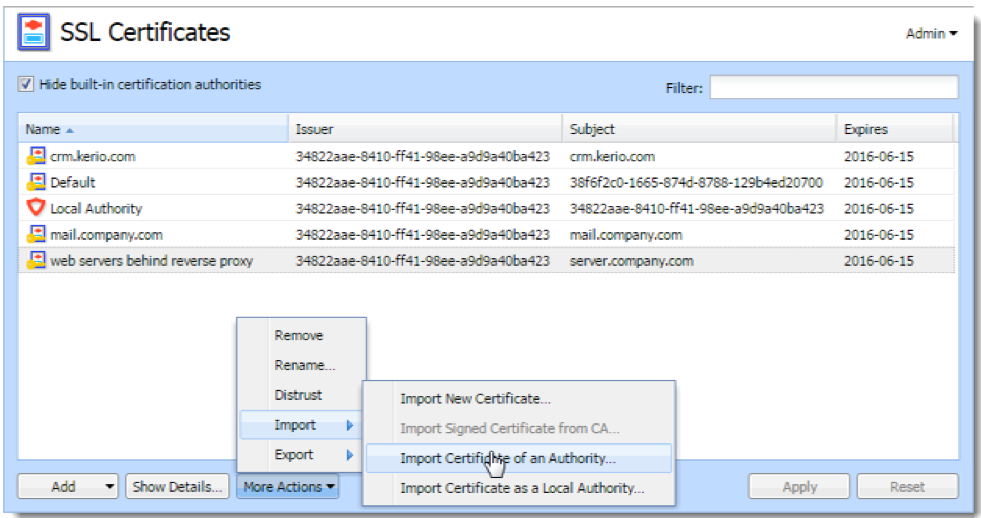
Task: Select the Default certificate name
Action: (x=73, y=183)
